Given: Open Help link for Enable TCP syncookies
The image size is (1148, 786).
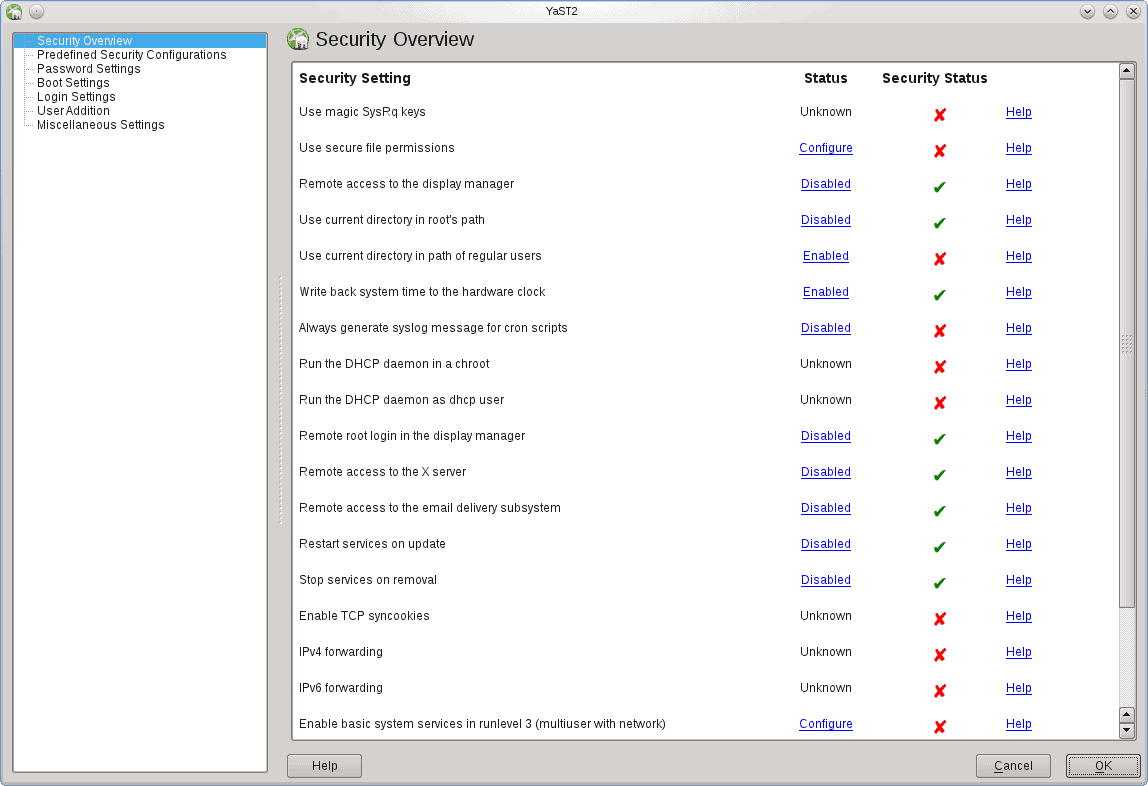Looking at the screenshot, I should pos(1018,616).
